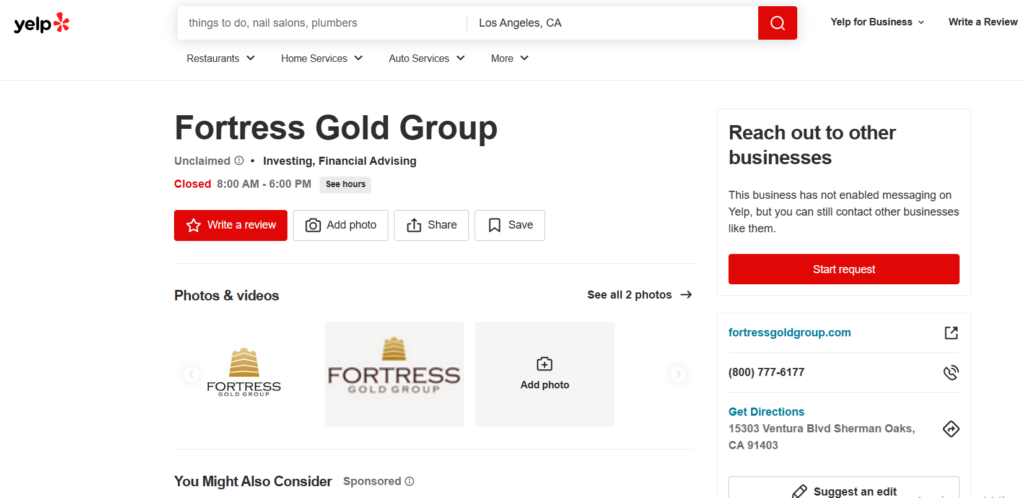Click the info icon next to Unclaimed
The height and width of the screenshot is (498, 1024).
pyautogui.click(x=239, y=161)
